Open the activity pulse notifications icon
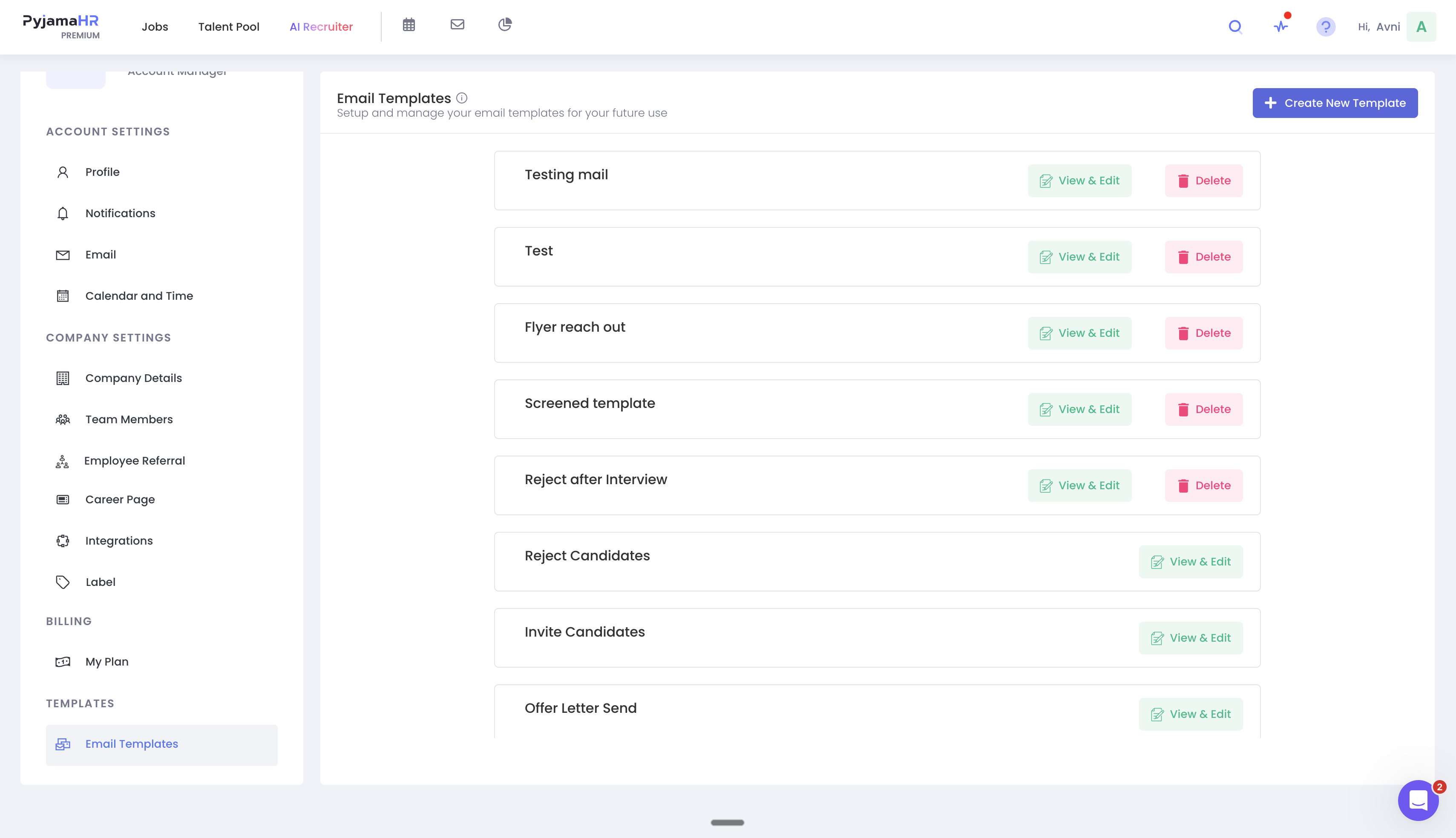The image size is (1456, 838). tap(1281, 26)
